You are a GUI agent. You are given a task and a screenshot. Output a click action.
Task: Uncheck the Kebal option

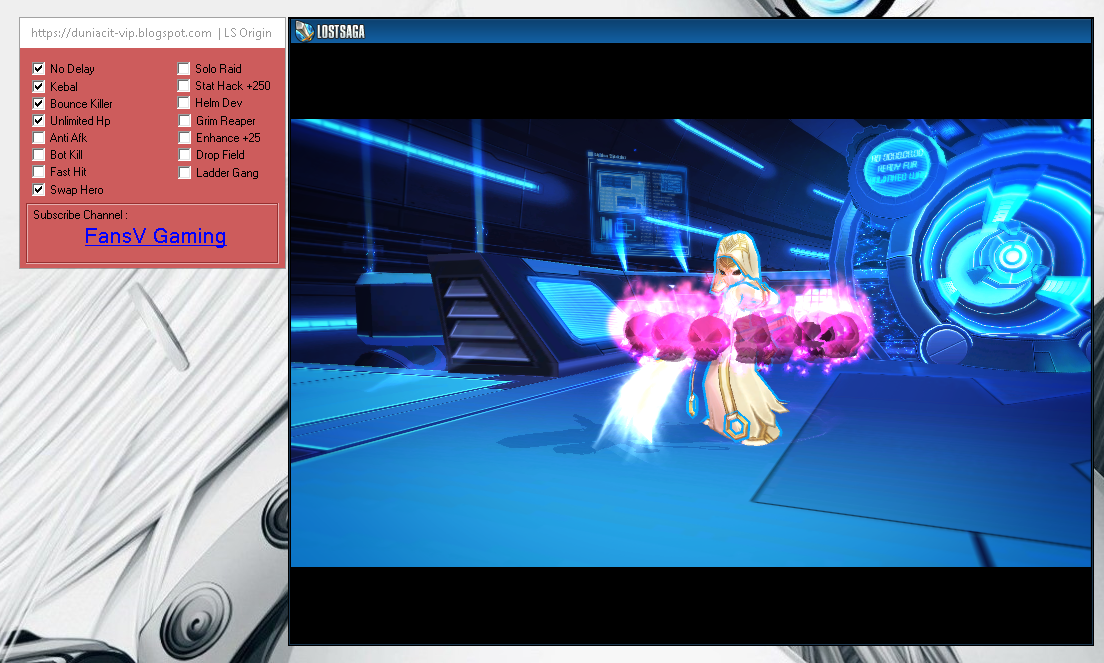[38, 86]
